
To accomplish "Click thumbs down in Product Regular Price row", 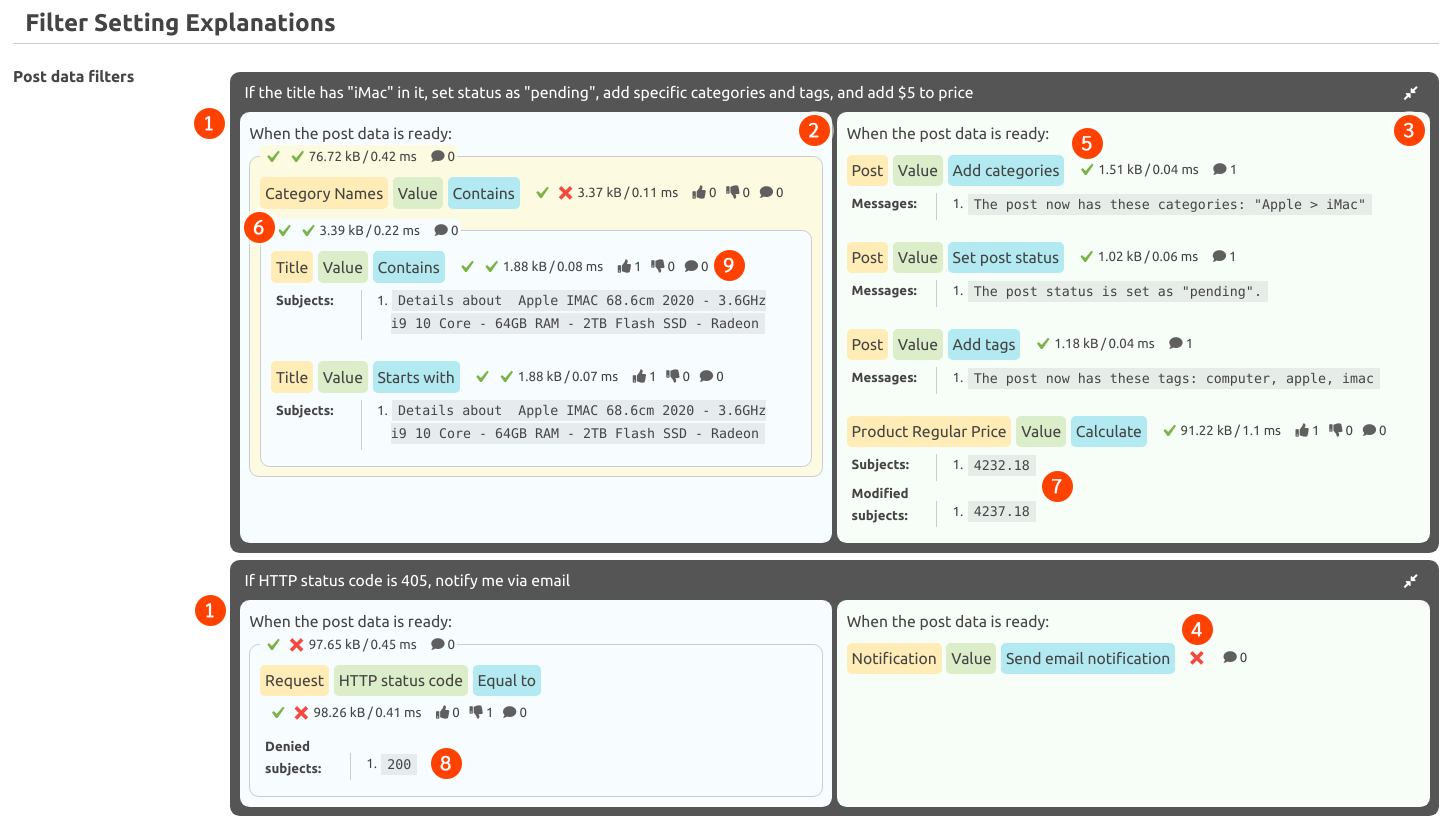I will (1335, 431).
